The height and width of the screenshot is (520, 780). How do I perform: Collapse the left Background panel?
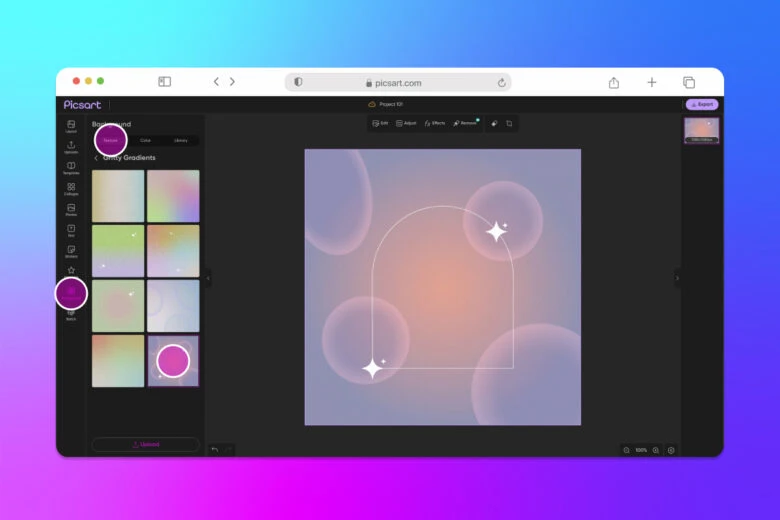pos(208,279)
